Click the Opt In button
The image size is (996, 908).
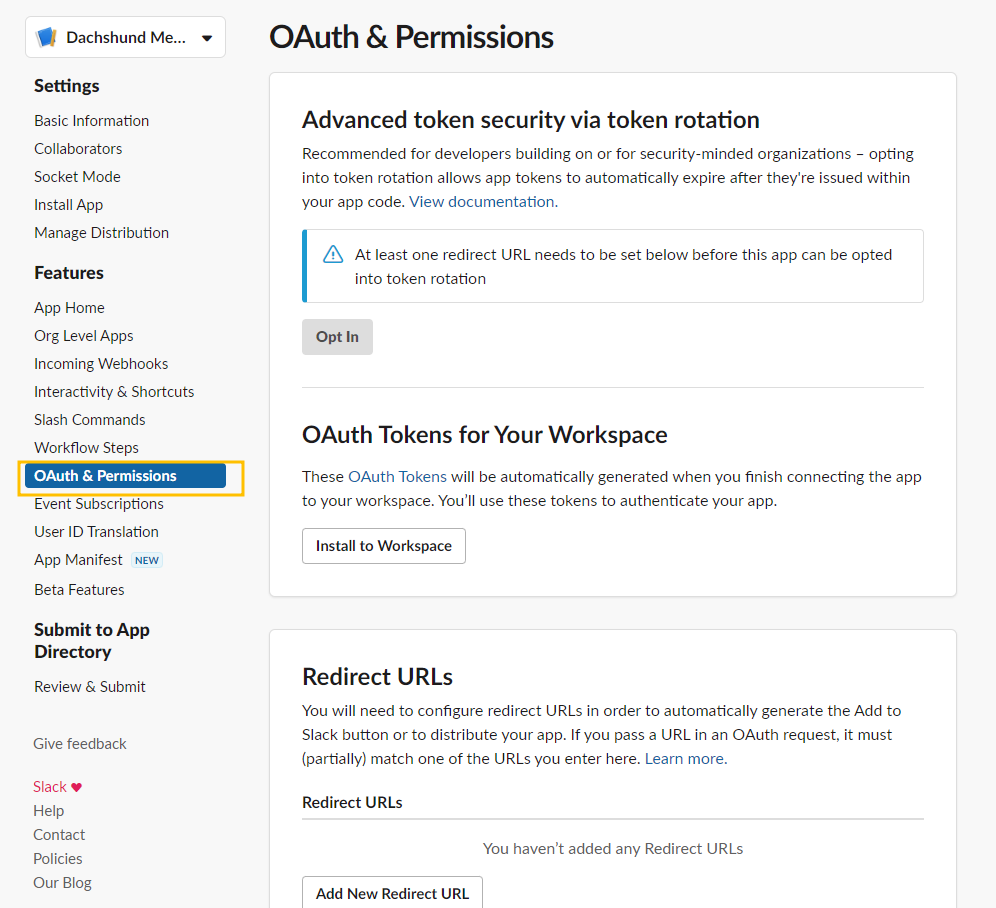pyautogui.click(x=337, y=337)
